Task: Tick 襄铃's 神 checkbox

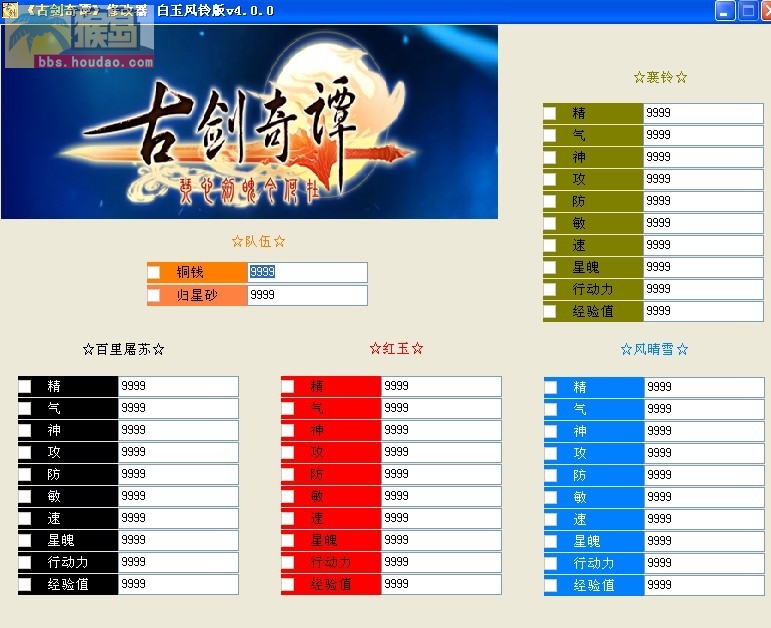Action: point(550,157)
